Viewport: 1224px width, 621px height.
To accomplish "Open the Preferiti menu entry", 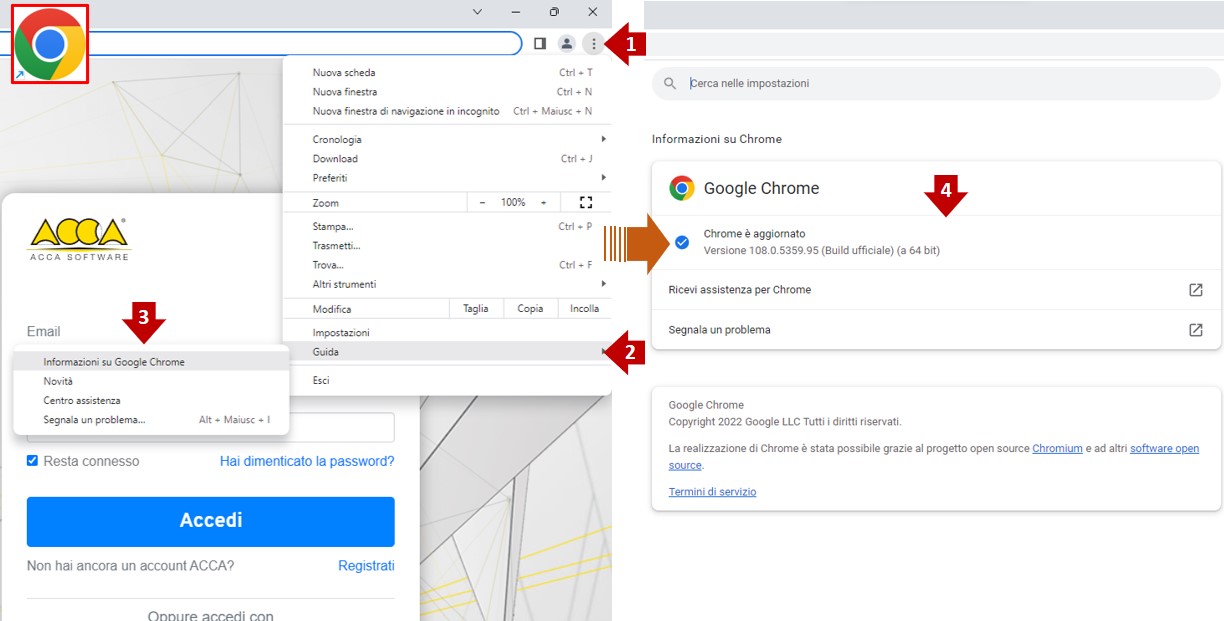I will pyautogui.click(x=330, y=178).
